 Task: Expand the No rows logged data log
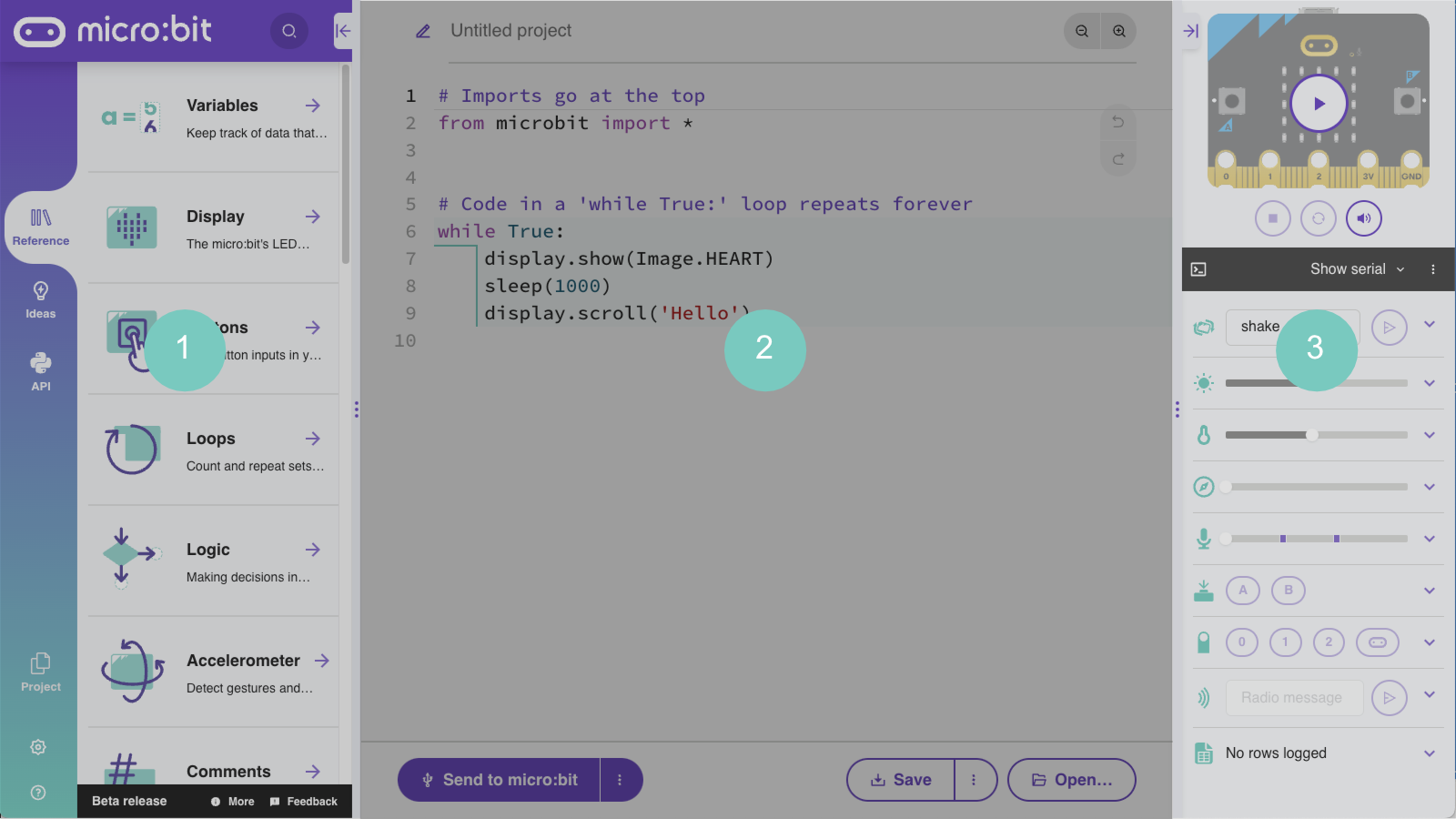(x=1429, y=753)
